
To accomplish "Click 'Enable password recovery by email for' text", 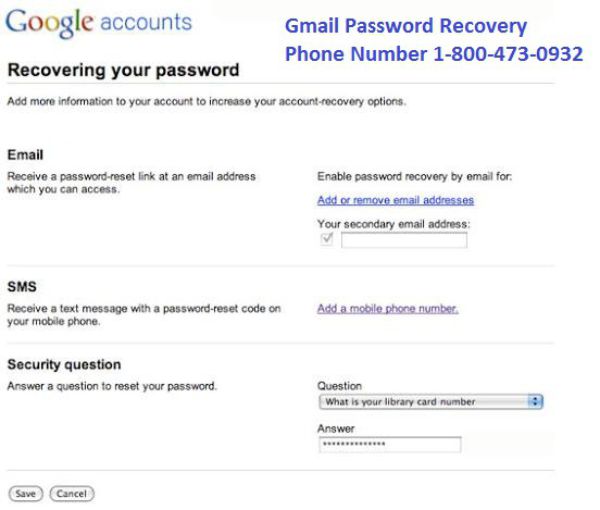I will [x=414, y=177].
